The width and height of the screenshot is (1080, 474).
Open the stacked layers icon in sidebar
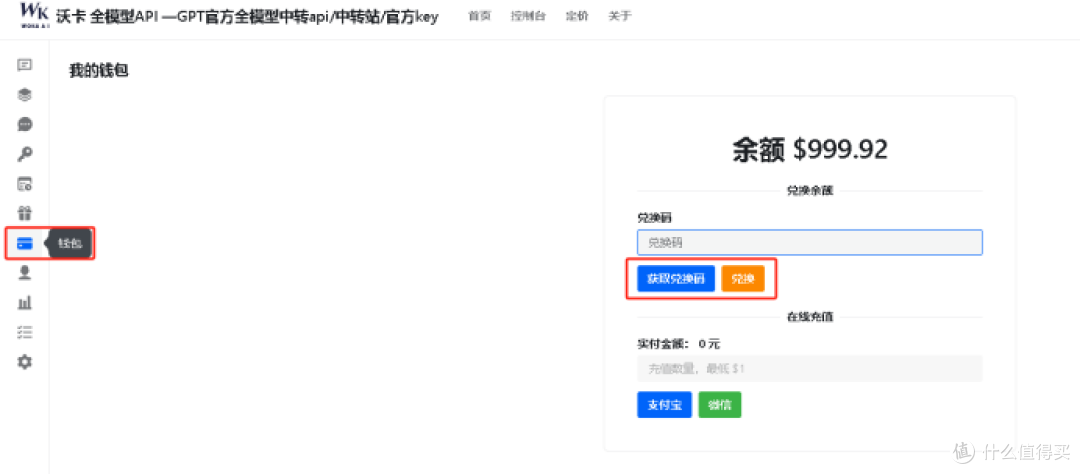tap(25, 95)
